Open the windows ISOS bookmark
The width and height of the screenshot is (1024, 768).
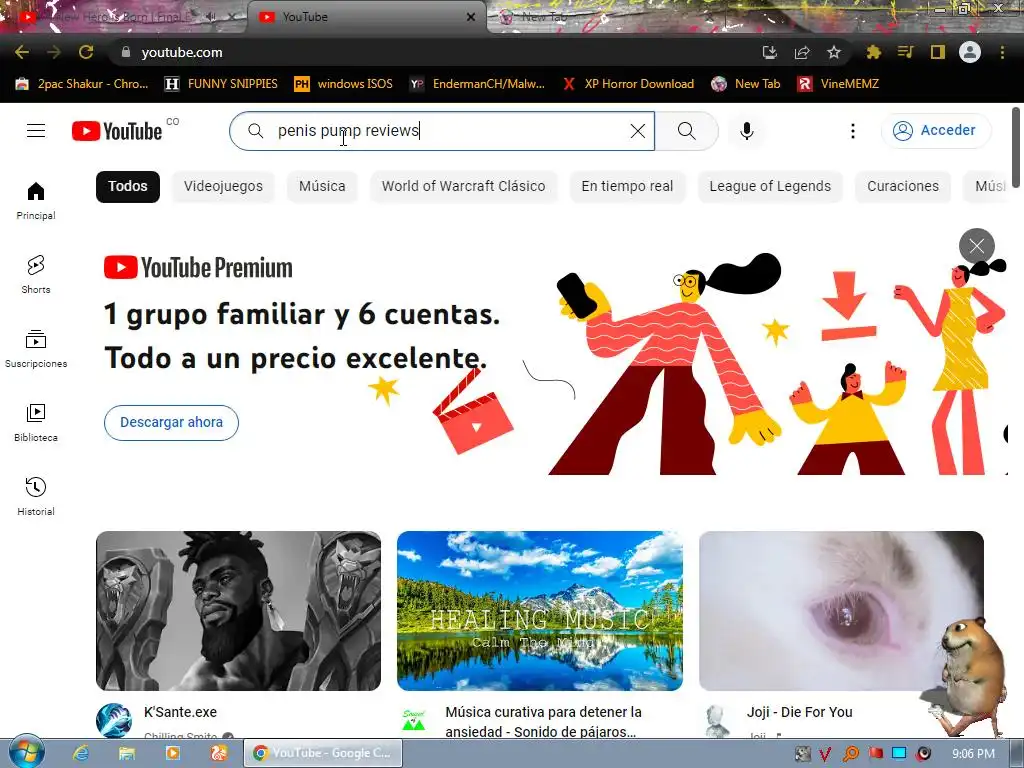pos(344,84)
